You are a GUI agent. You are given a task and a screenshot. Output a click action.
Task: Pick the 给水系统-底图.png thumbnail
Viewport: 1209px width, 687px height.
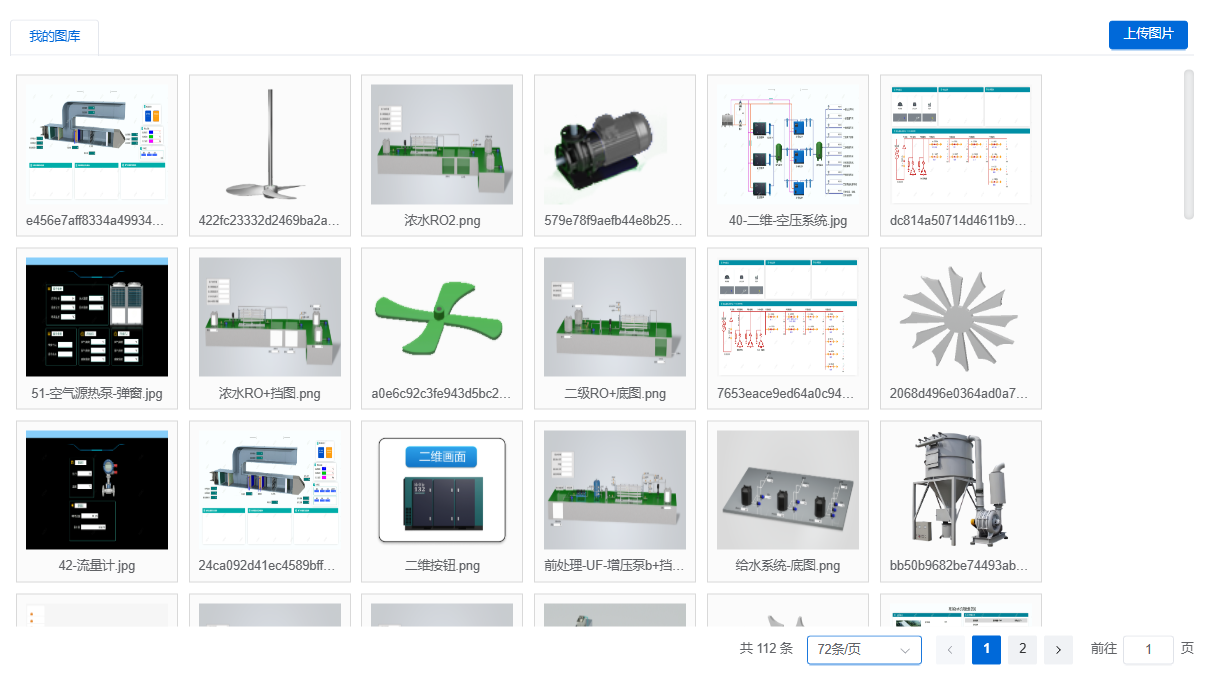click(788, 490)
